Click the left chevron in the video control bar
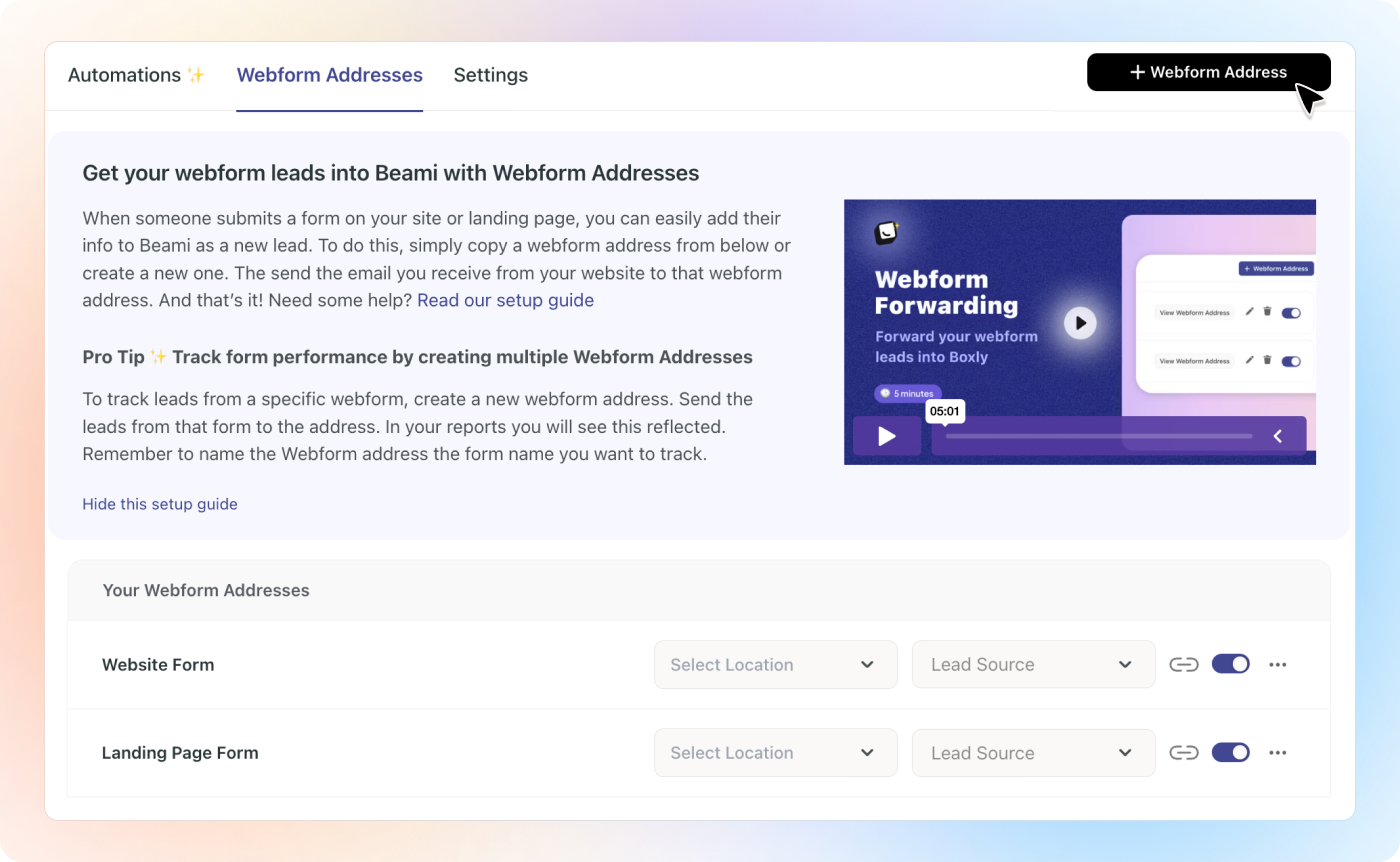 coord(1278,436)
